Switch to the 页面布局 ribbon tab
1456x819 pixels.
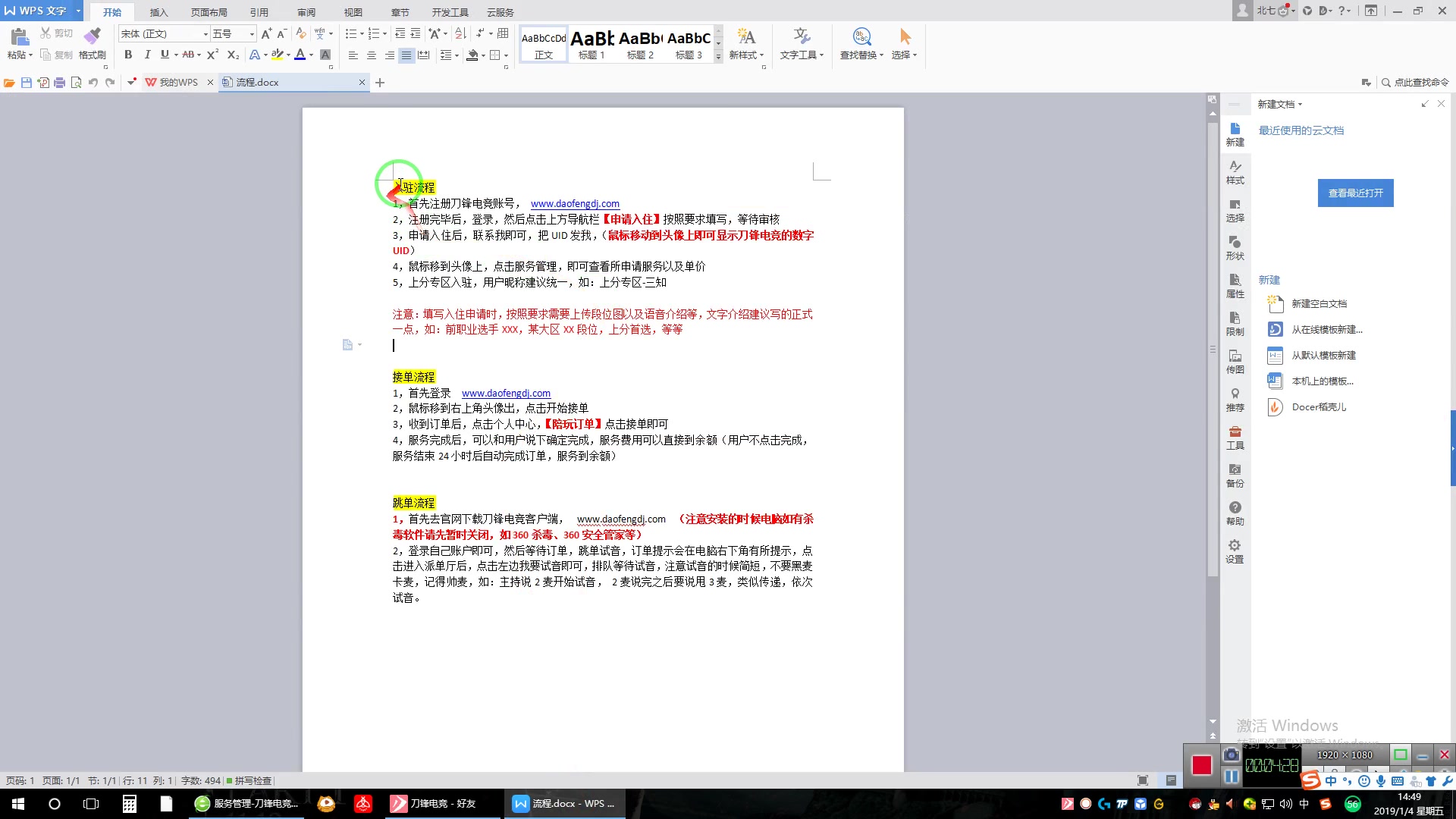click(209, 12)
